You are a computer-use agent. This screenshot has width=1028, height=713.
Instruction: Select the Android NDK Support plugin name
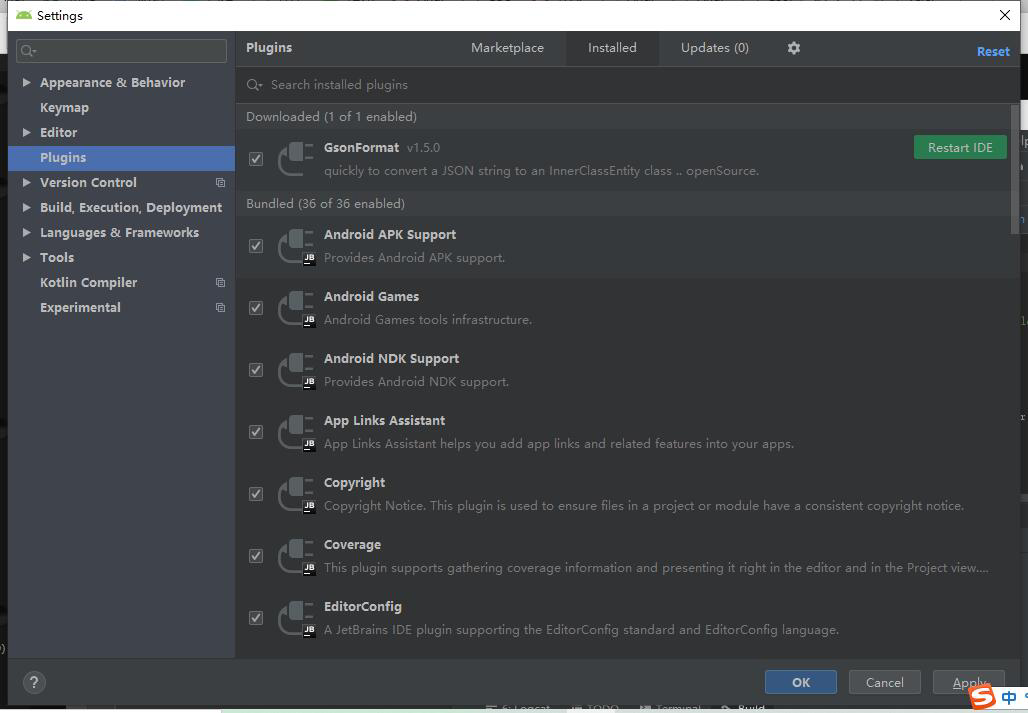tap(391, 359)
